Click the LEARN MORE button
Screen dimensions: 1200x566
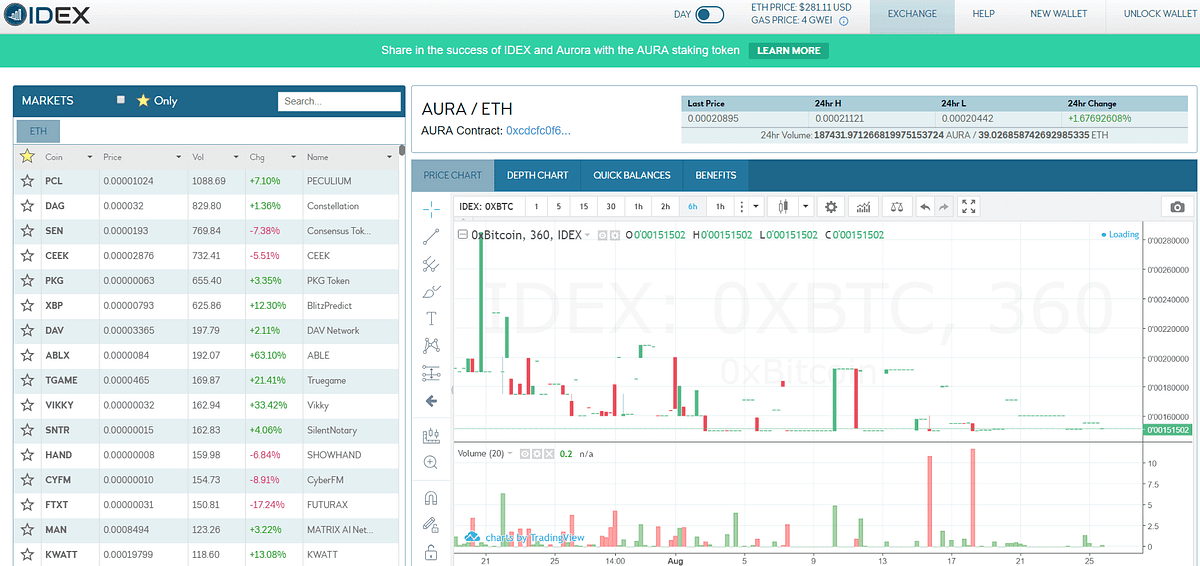coord(788,50)
